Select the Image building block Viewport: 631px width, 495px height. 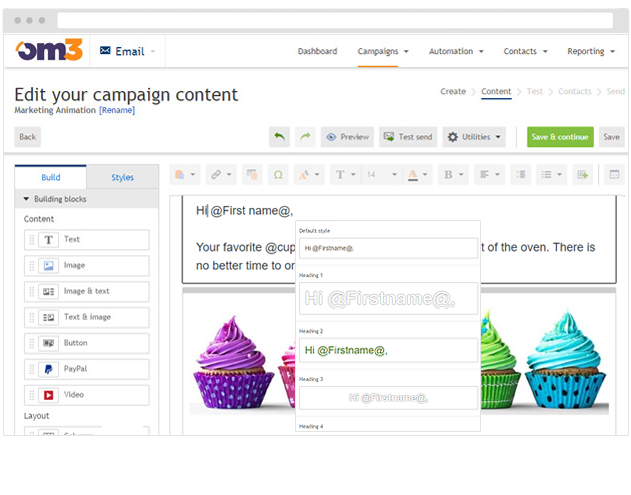coord(87,265)
